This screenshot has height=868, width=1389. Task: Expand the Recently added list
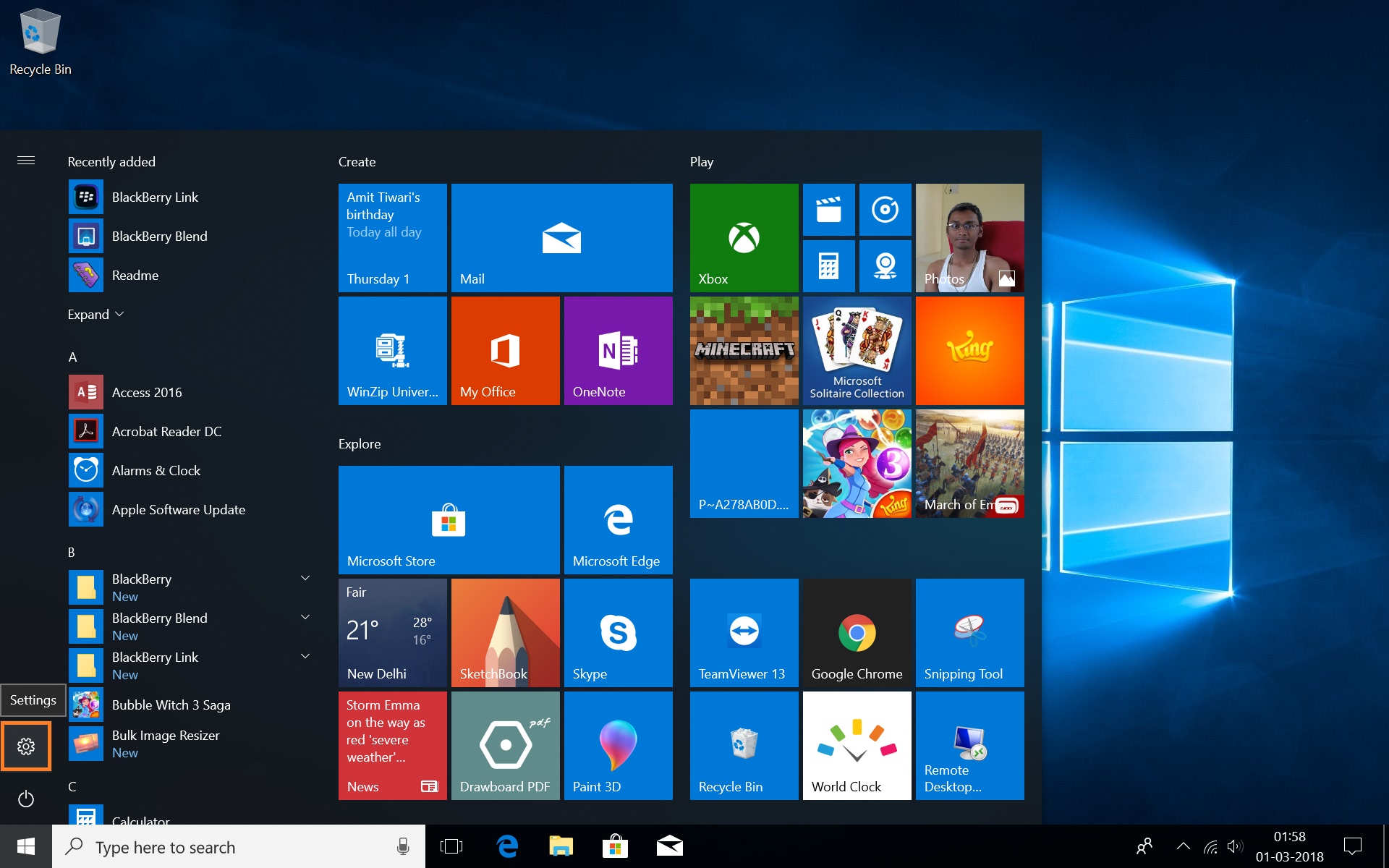[95, 315]
